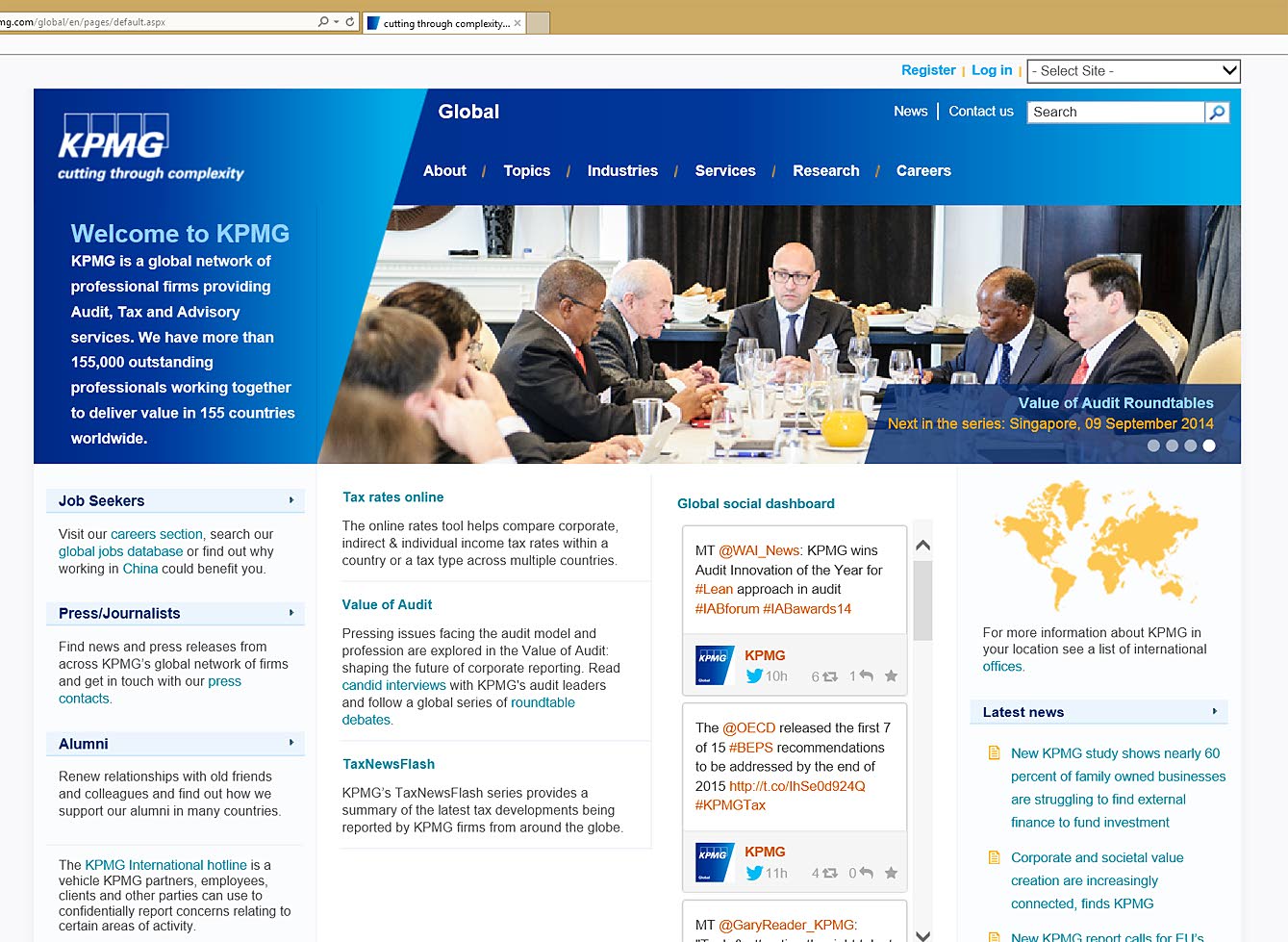This screenshot has height=942, width=1288.
Task: Click the browser refresh icon
Action: [350, 21]
